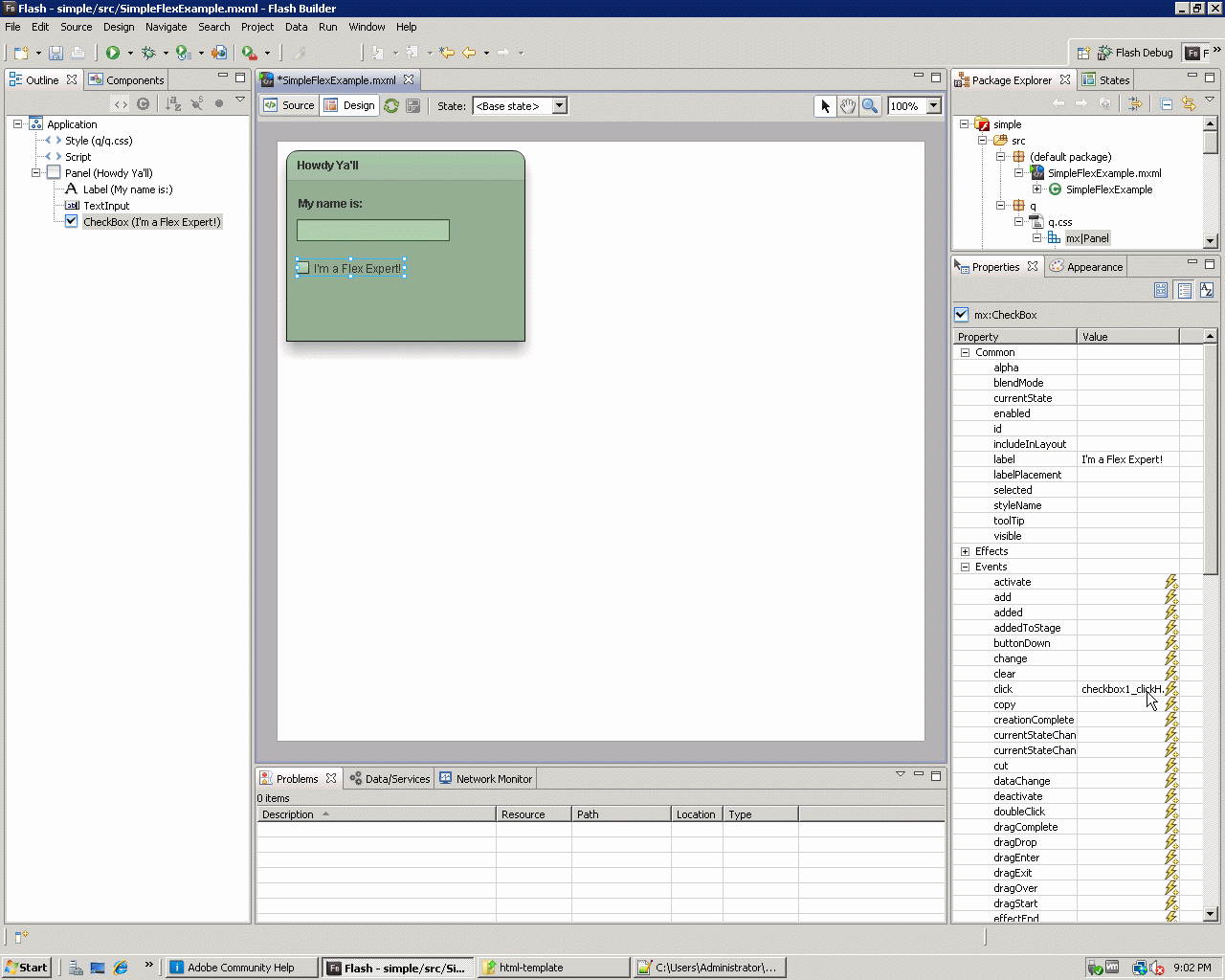Switch editor to Source mode

(x=289, y=106)
